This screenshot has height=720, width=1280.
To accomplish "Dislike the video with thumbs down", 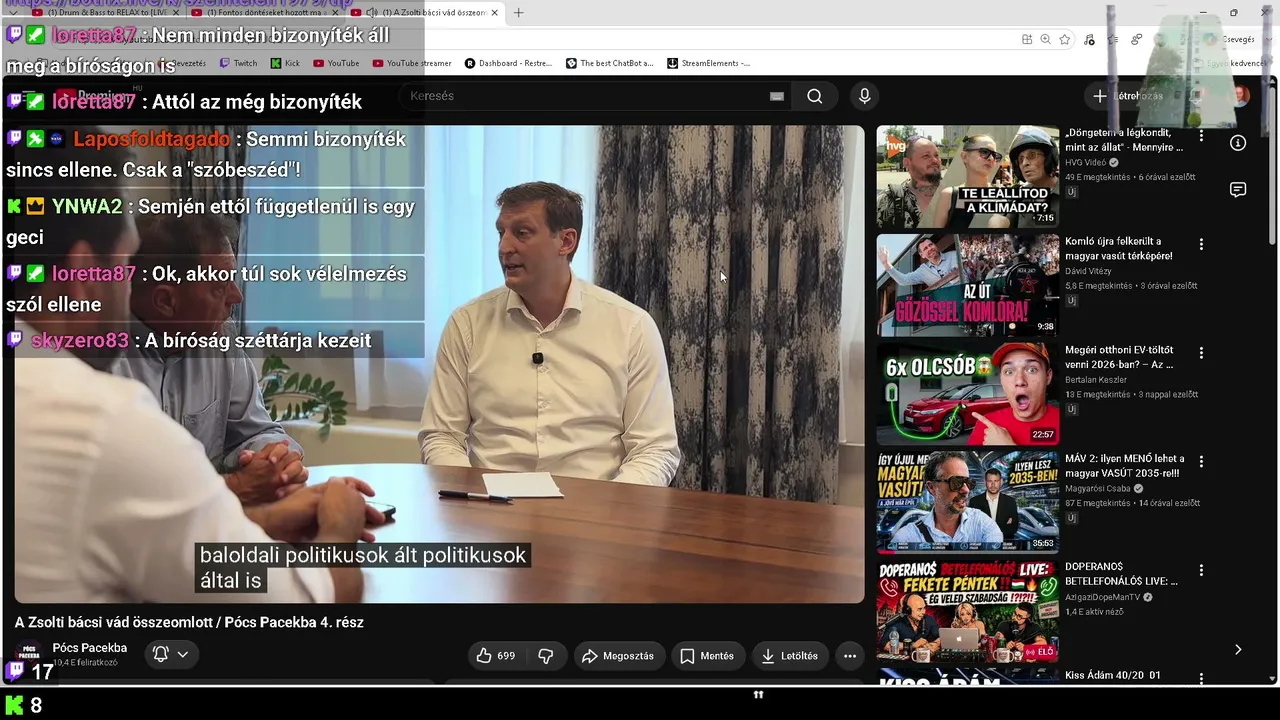I will [546, 656].
